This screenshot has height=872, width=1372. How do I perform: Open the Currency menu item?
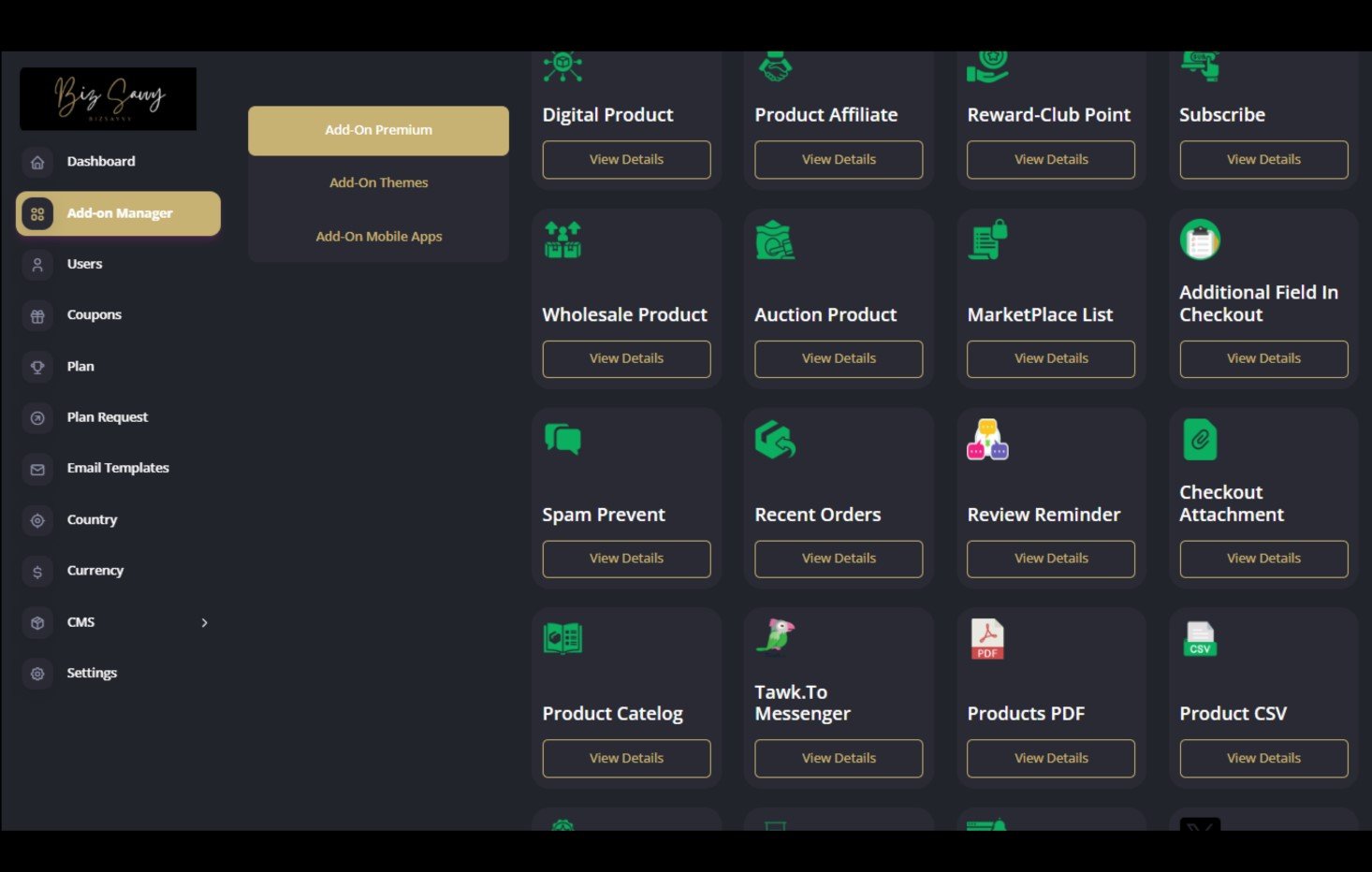[x=95, y=571]
